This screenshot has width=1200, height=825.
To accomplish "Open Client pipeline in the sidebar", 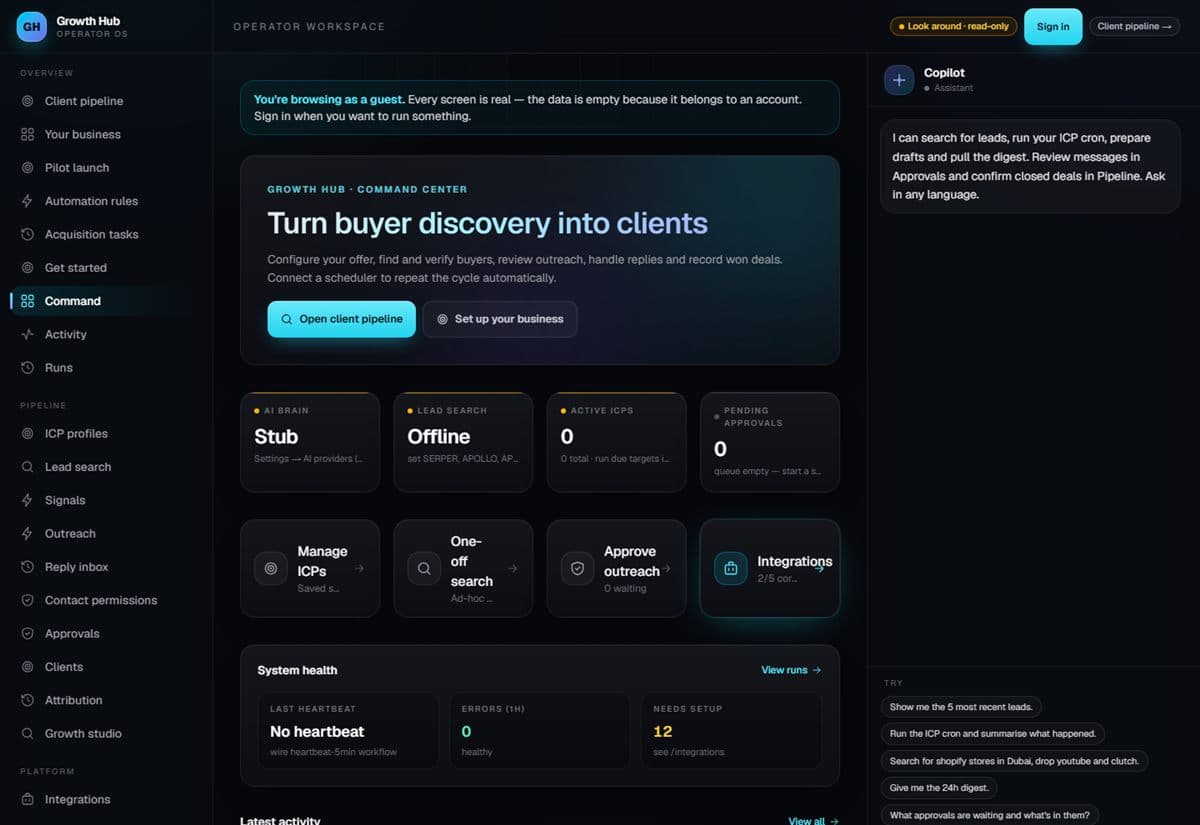I will 106,101.
